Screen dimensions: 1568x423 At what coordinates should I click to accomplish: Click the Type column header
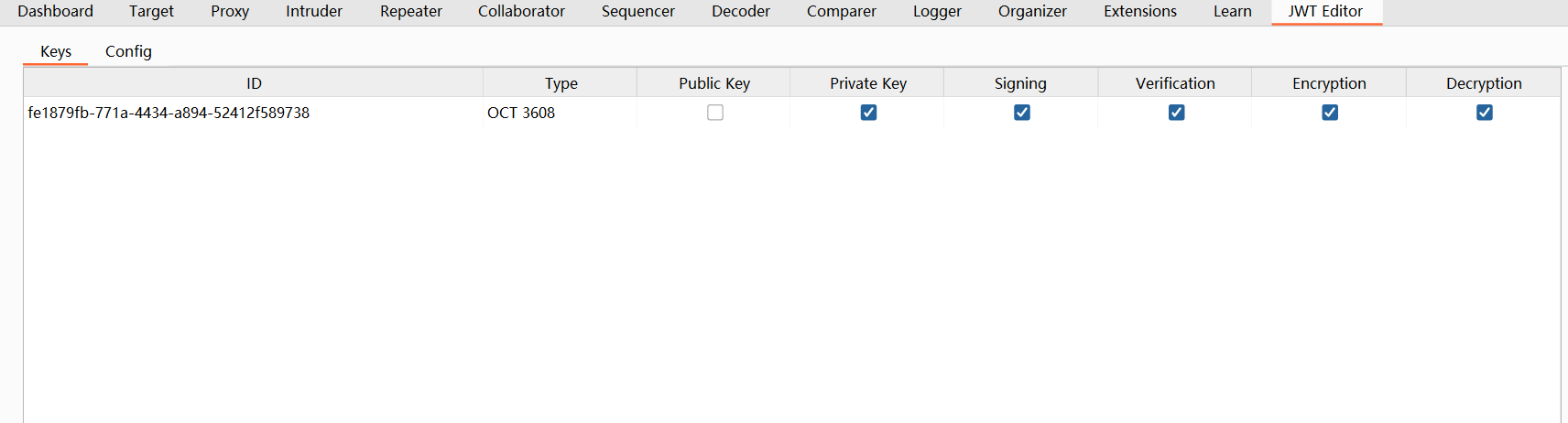[561, 83]
